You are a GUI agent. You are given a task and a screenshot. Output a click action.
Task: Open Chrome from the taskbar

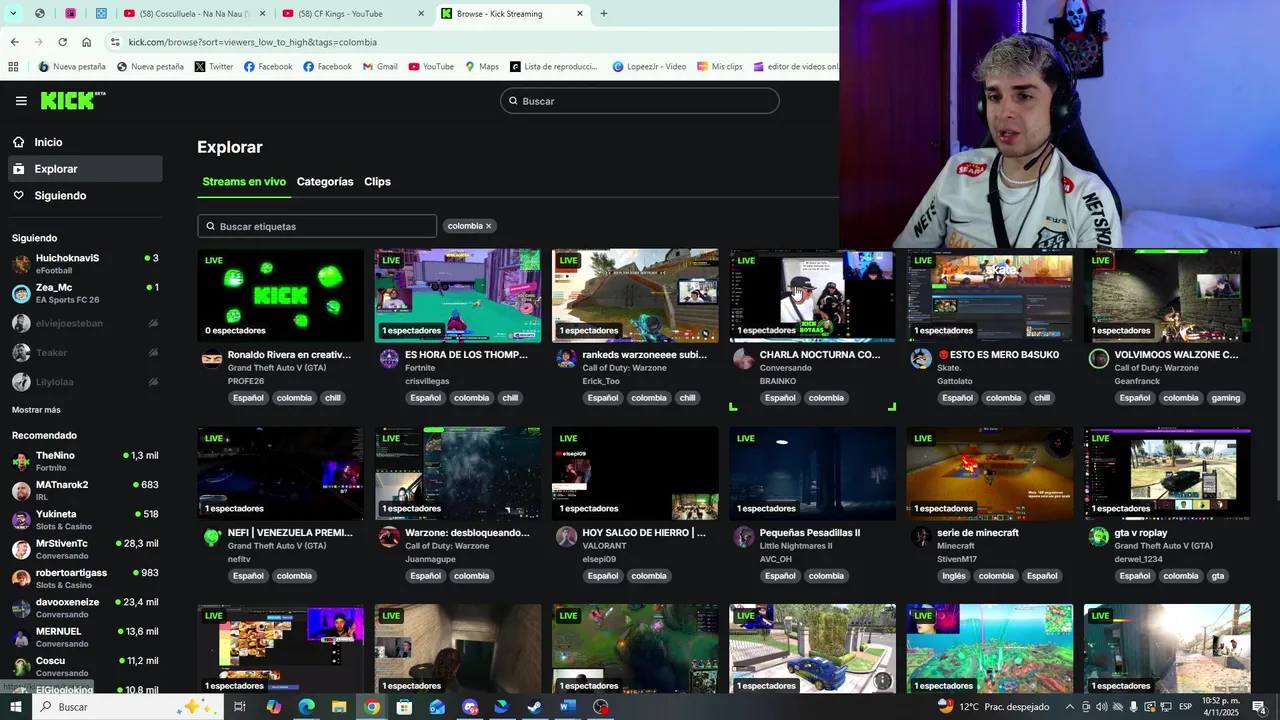372,707
